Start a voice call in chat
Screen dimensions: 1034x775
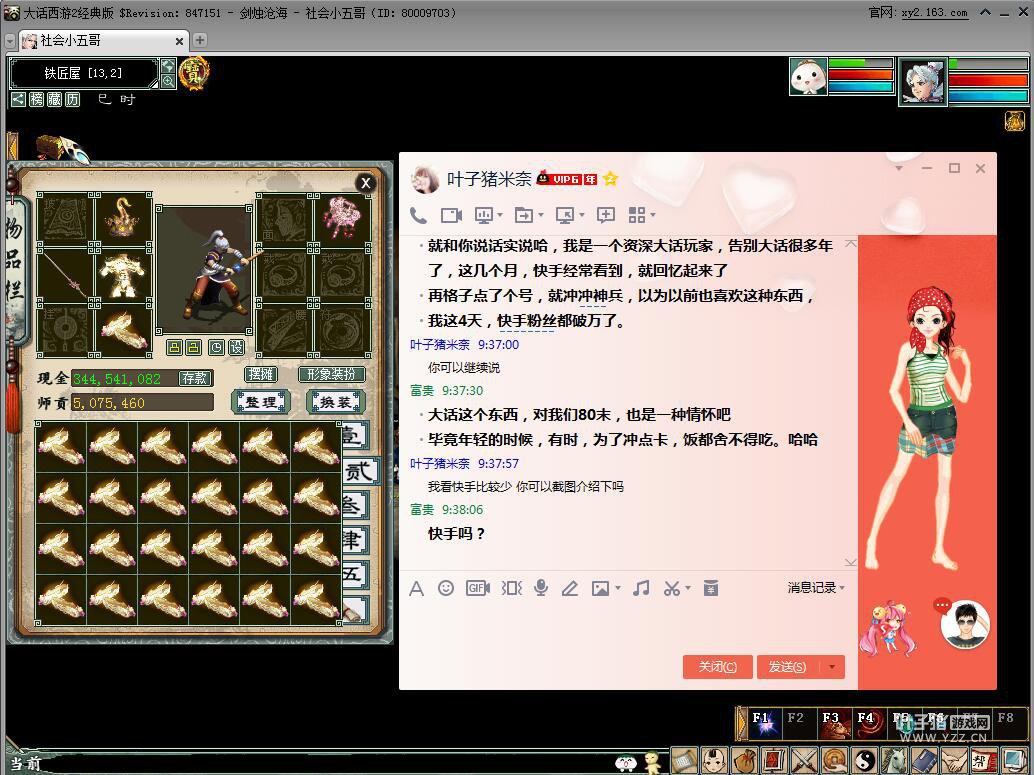coord(418,215)
